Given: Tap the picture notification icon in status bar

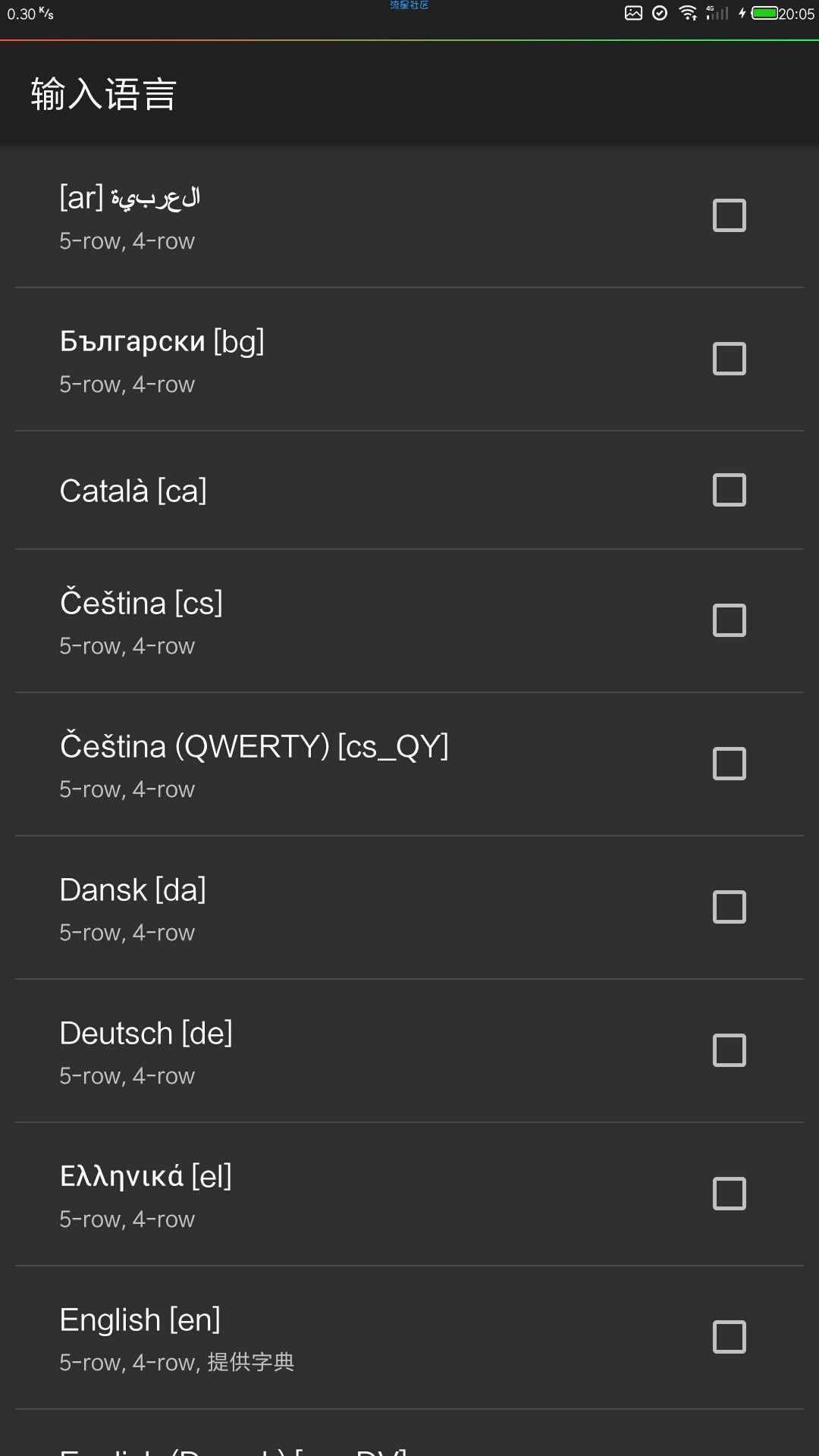Looking at the screenshot, I should pyautogui.click(x=634, y=13).
